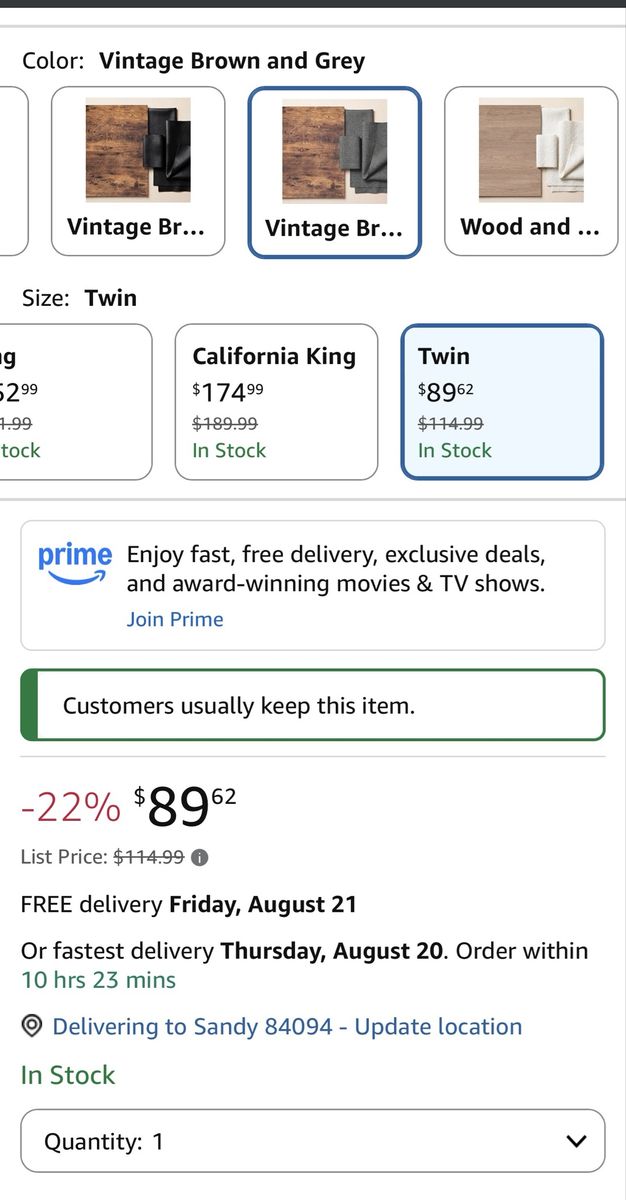
Task: Click the partially hidden color swatch at far left
Action: point(14,171)
